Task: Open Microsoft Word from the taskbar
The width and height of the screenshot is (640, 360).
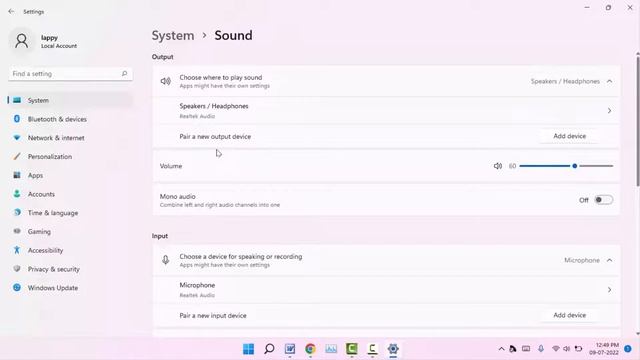Action: (290, 349)
